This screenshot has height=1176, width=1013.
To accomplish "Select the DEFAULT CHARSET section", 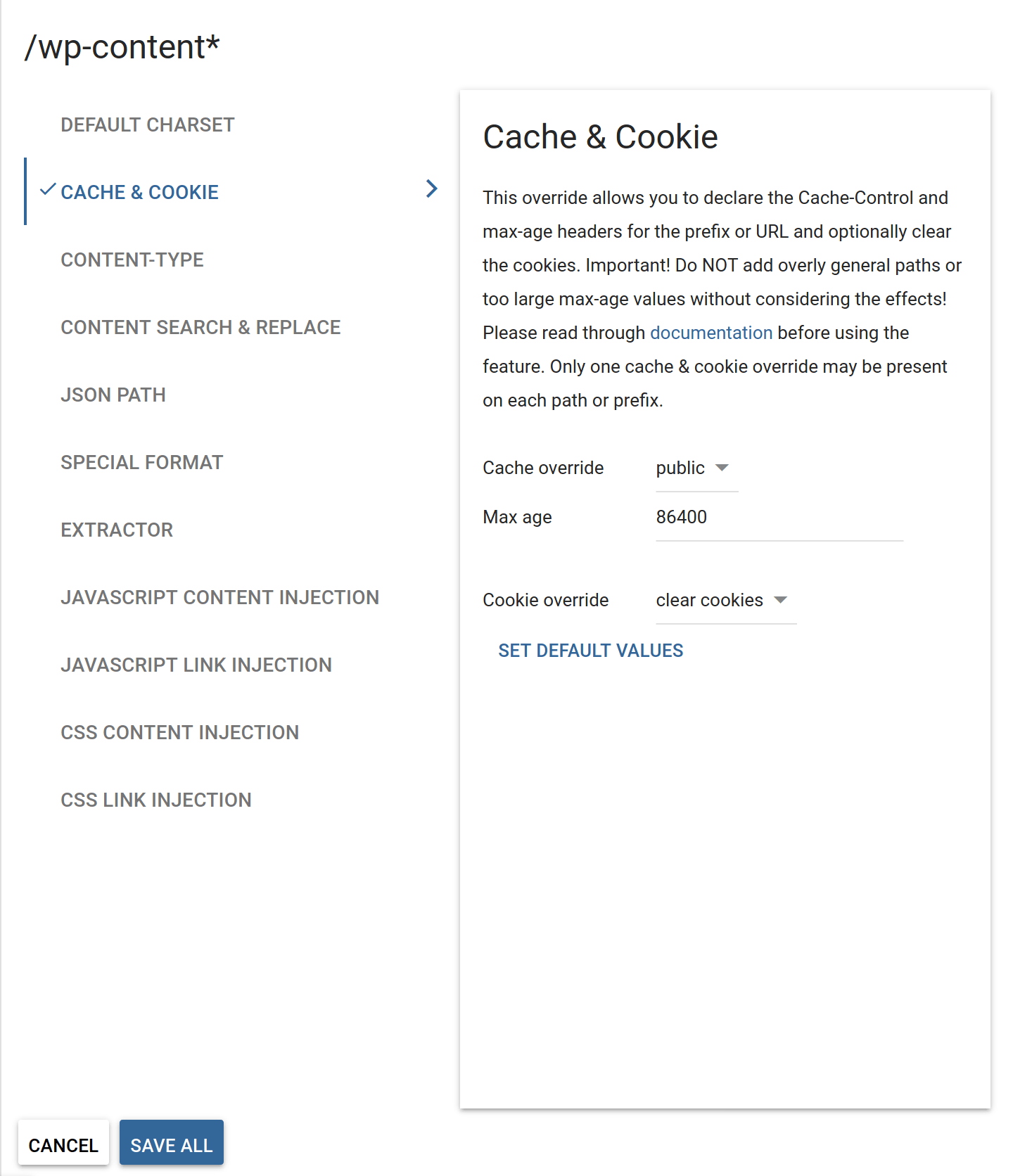I will click(x=147, y=124).
